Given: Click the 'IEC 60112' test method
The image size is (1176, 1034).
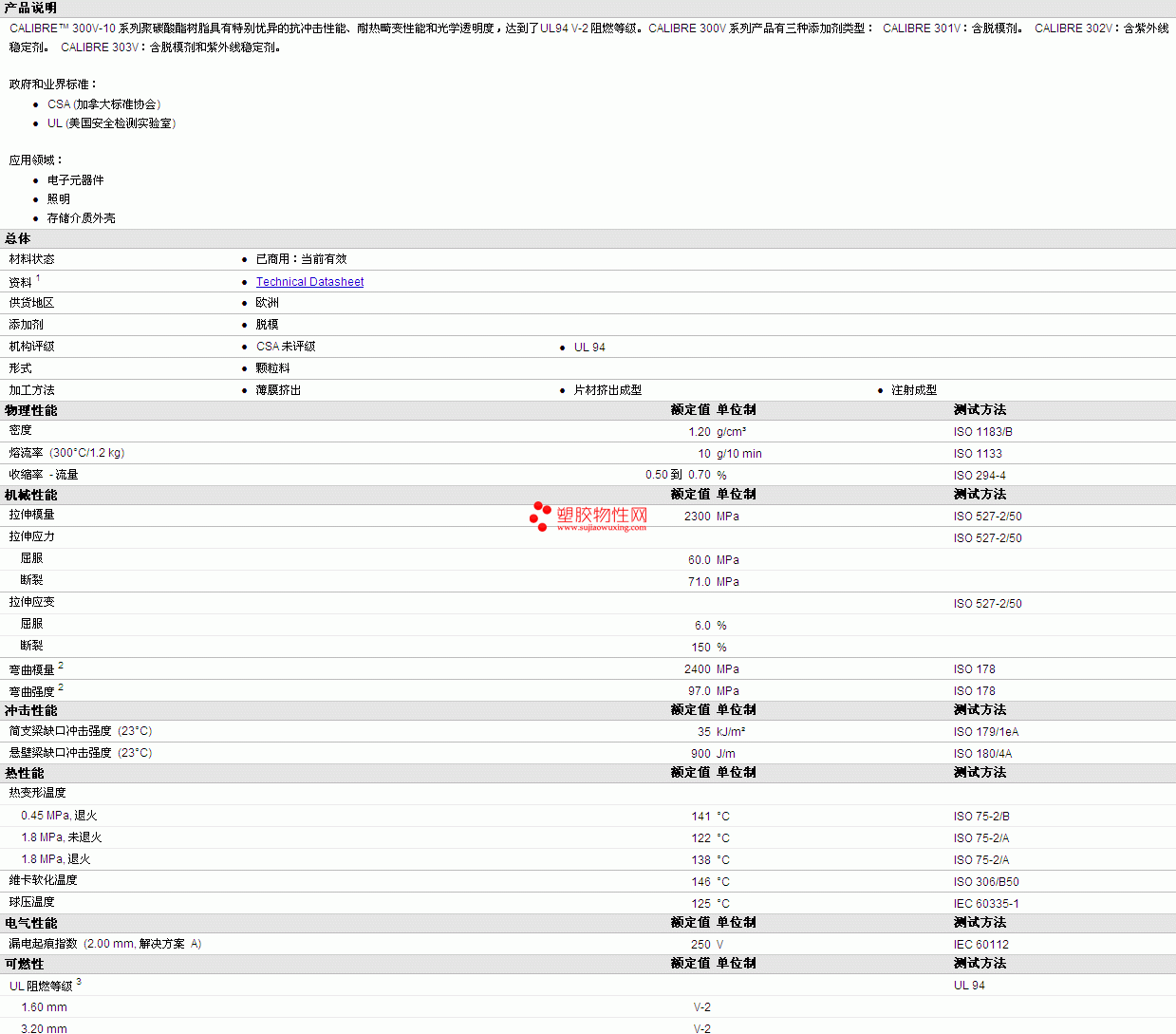Looking at the screenshot, I should coord(981,945).
